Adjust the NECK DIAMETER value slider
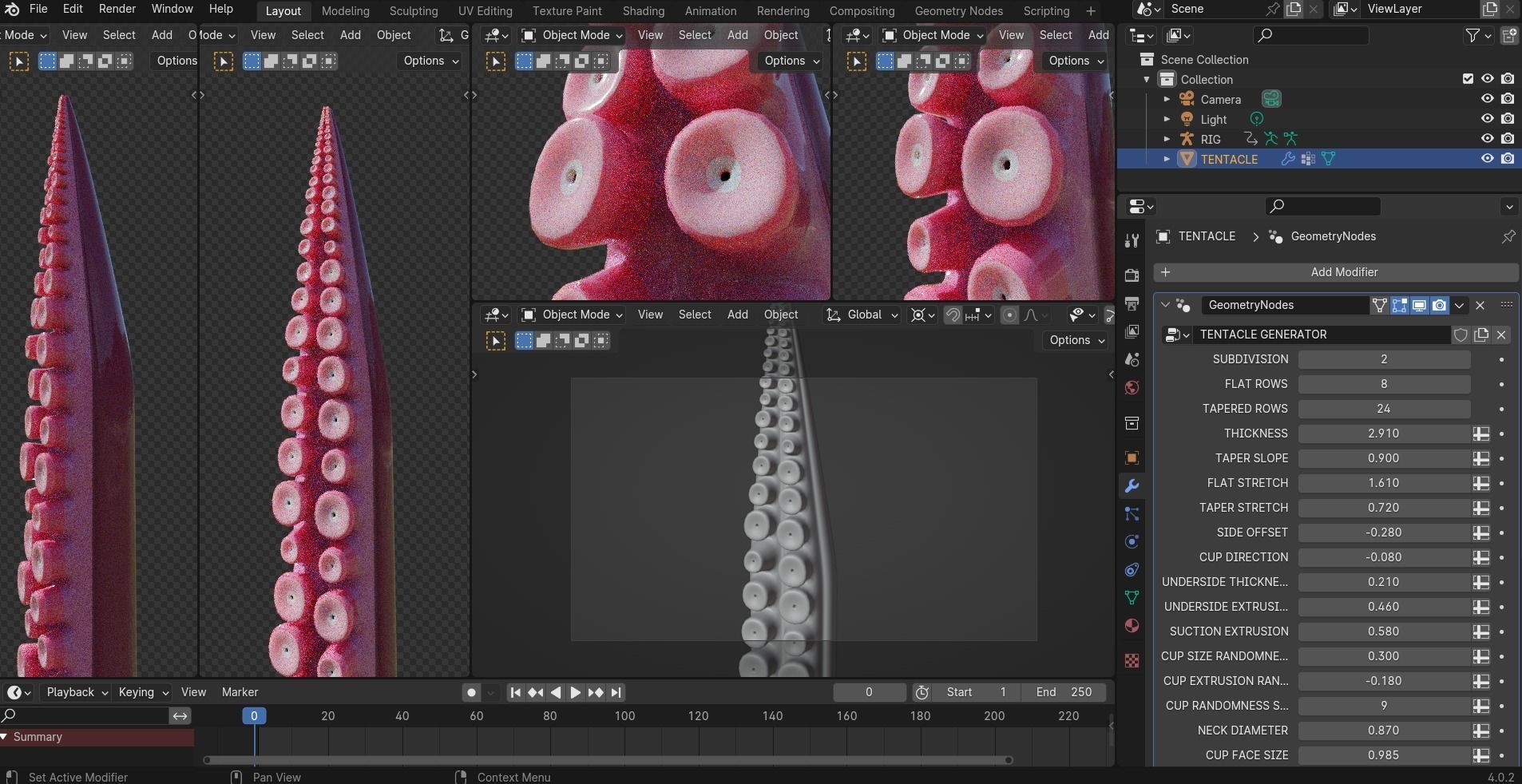The image size is (1522, 784). tap(1384, 731)
